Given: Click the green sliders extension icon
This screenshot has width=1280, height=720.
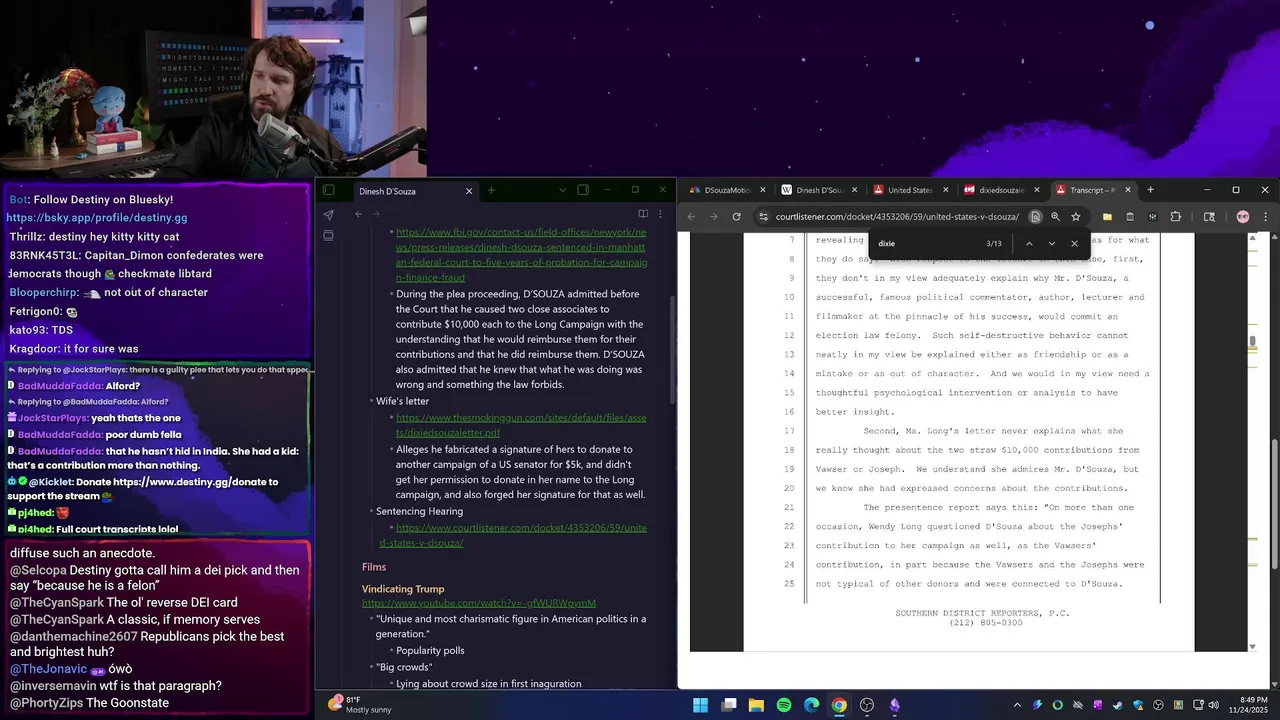Looking at the screenshot, I should click(x=1153, y=217).
